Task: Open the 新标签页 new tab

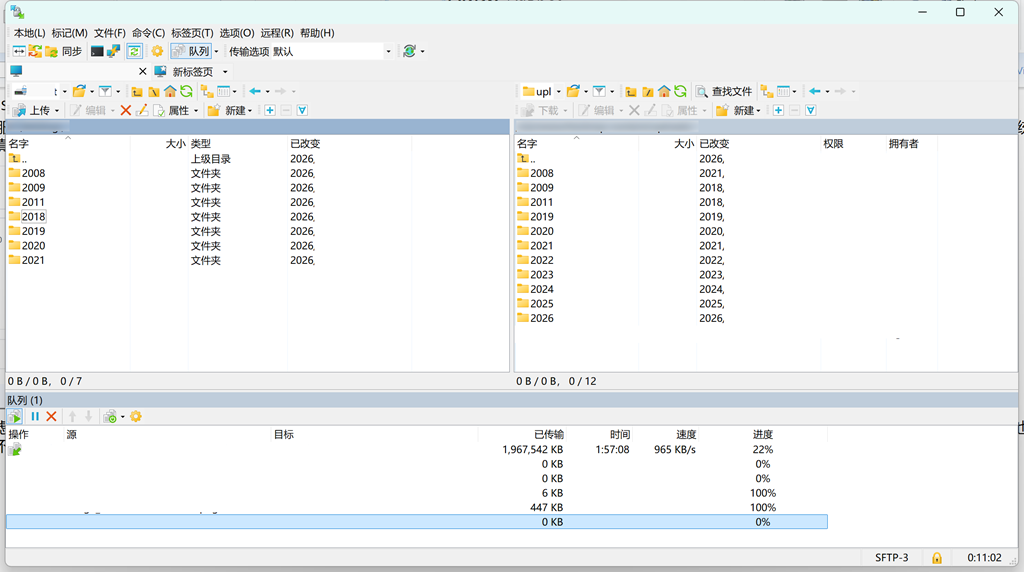Action: pyautogui.click(x=192, y=72)
